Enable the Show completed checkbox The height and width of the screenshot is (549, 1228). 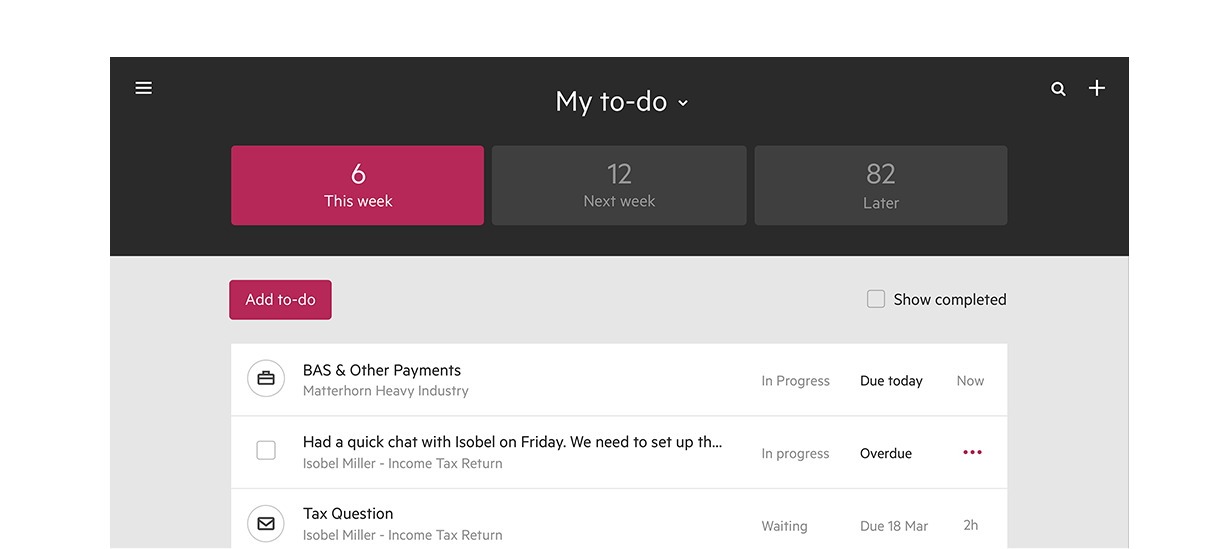pos(876,299)
